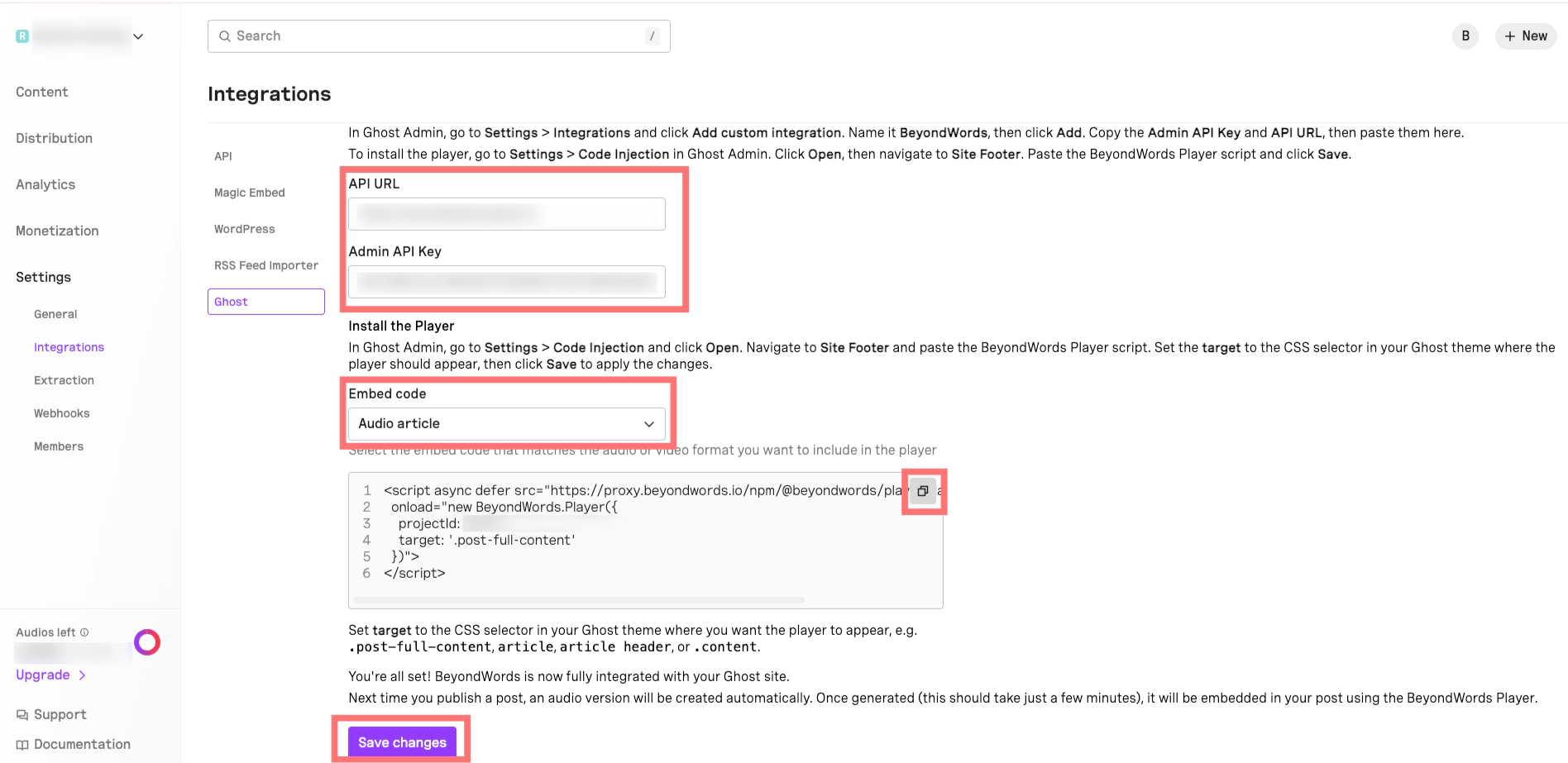Image resolution: width=1568 pixels, height=763 pixels.
Task: Click the slash shortcut badge in search
Action: [653, 36]
